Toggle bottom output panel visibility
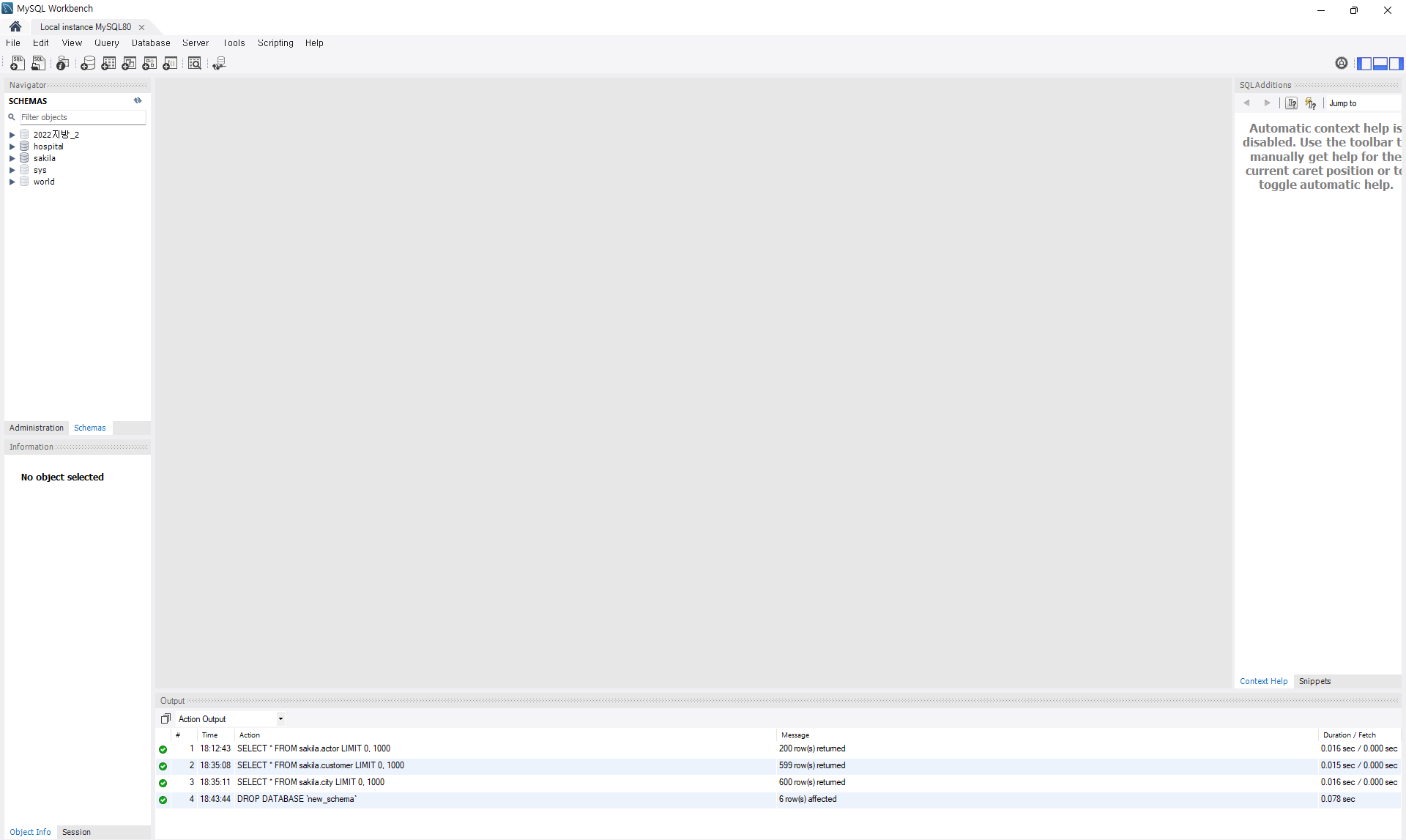1406x840 pixels. click(1380, 64)
